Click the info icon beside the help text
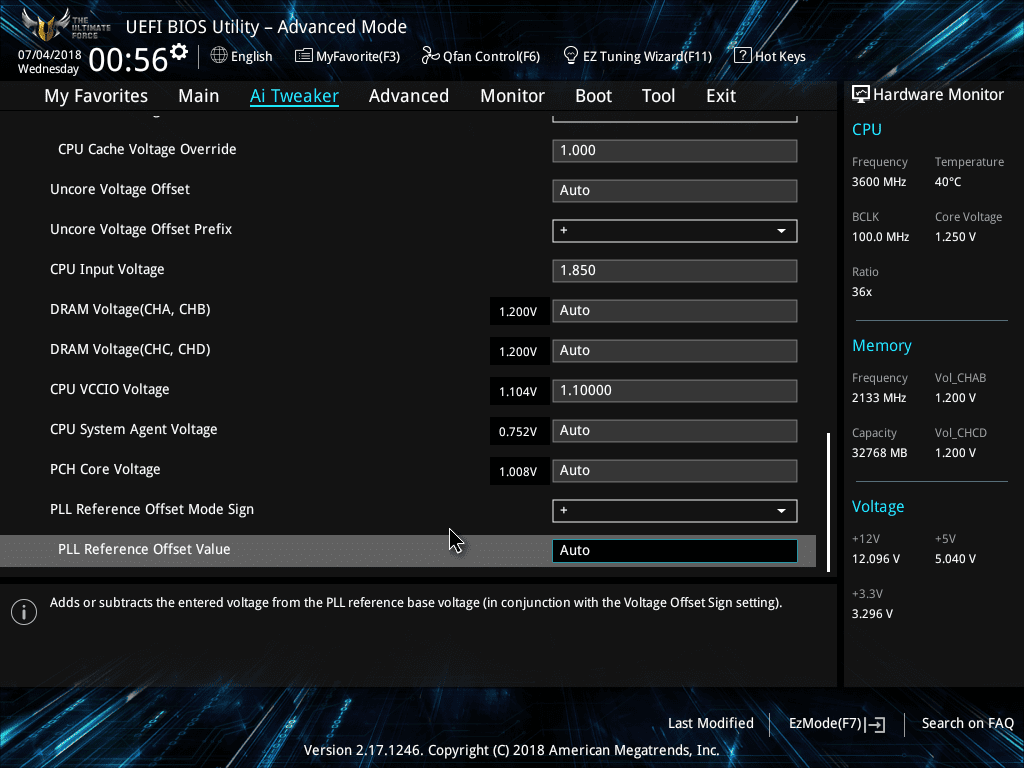 point(24,612)
